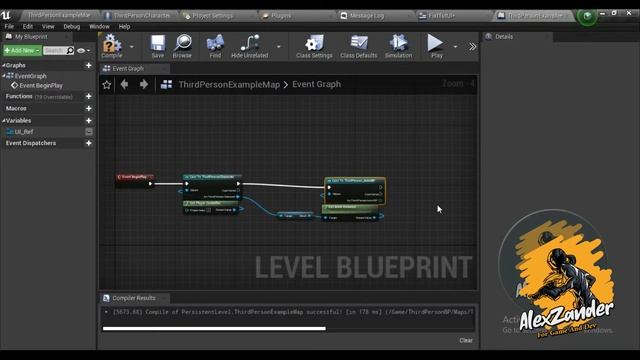Focus the My Blueprint search field
Viewport: 640px width, 360px height.
(54, 51)
